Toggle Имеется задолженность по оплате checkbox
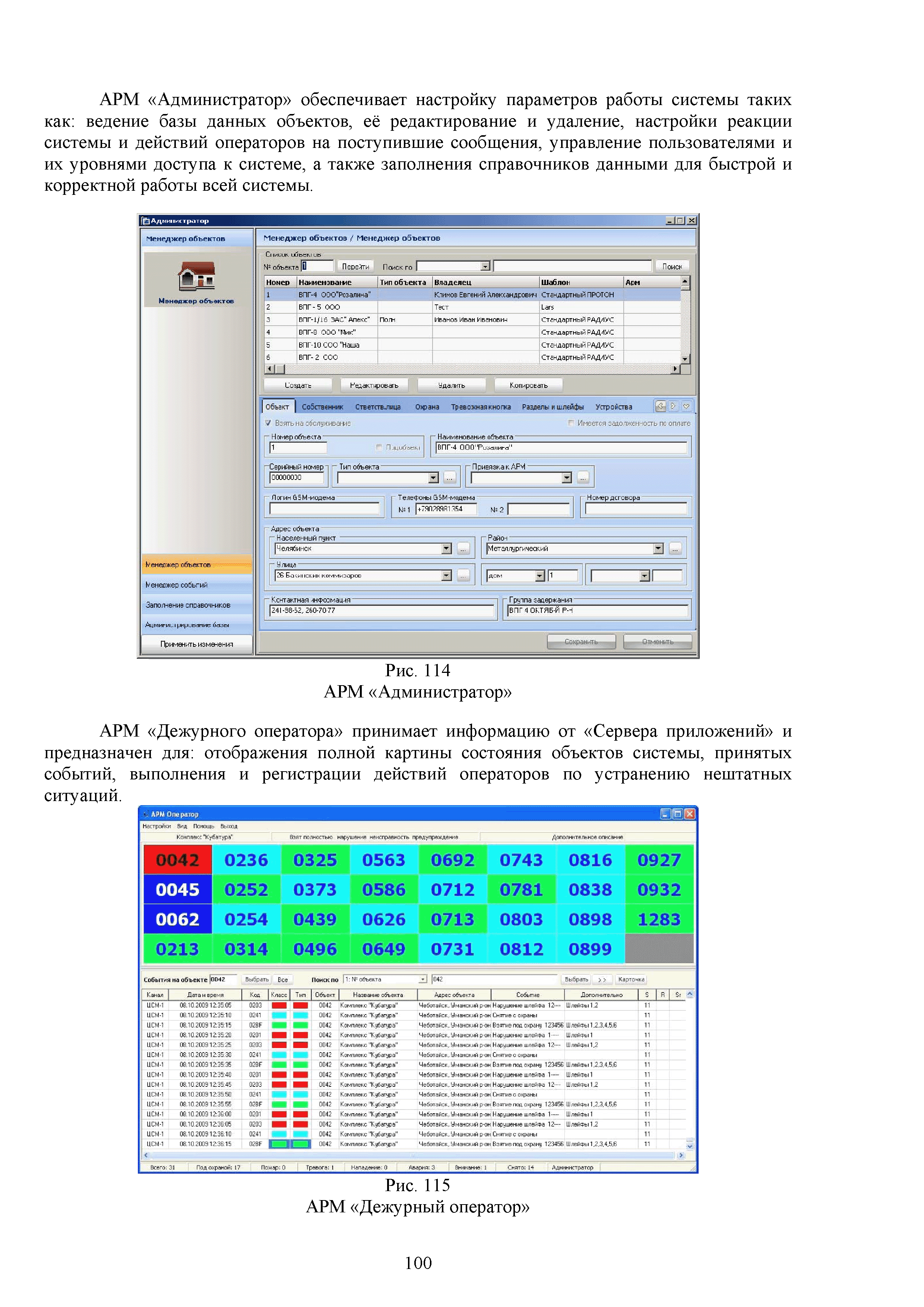 pos(571,423)
